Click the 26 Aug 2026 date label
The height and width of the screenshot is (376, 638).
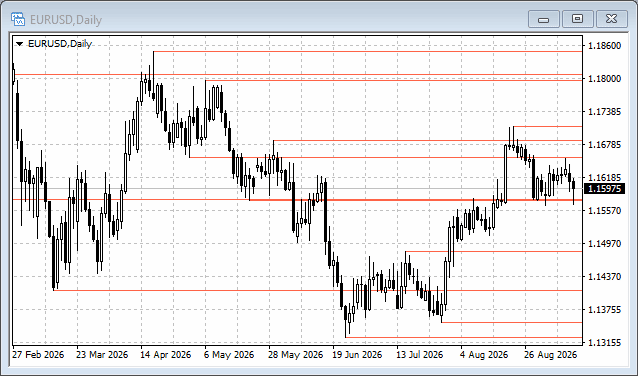[550, 355]
